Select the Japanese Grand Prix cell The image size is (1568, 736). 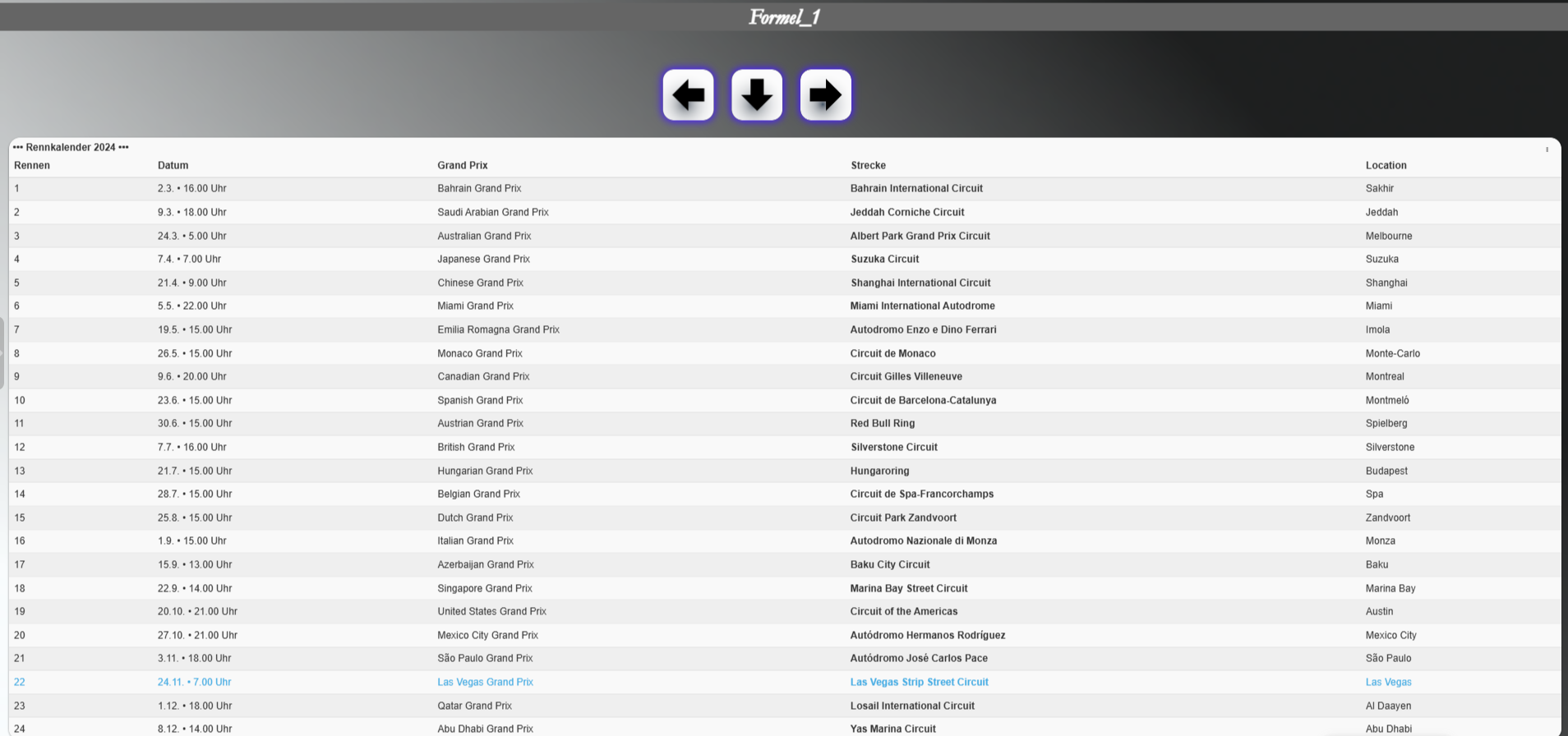pos(483,259)
